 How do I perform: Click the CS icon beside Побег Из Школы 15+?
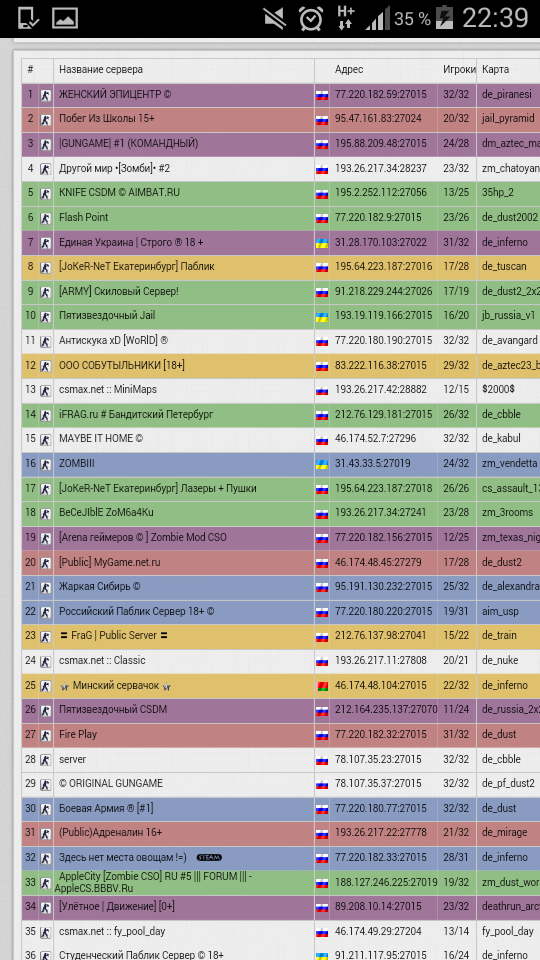point(46,120)
